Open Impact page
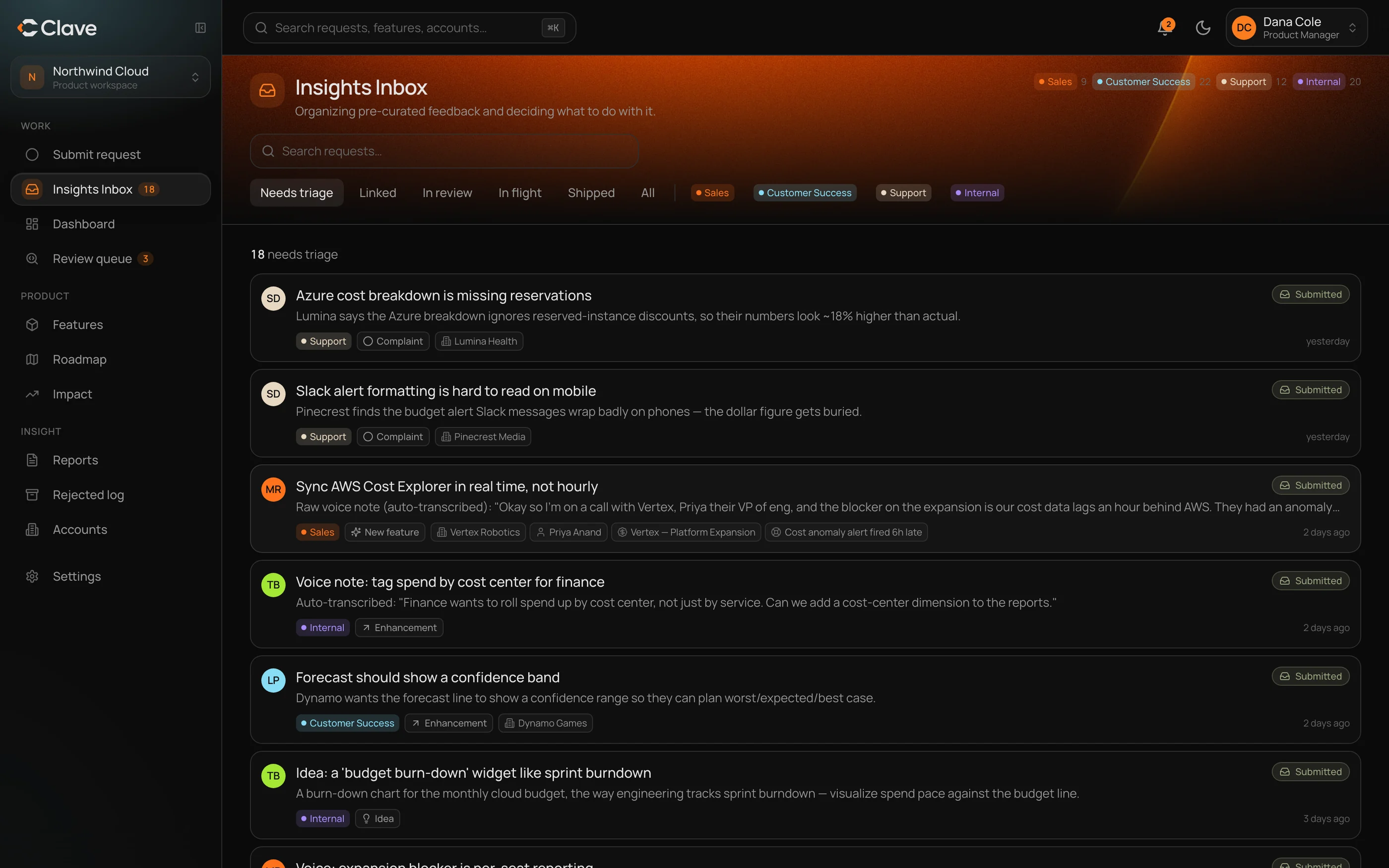 (111, 394)
